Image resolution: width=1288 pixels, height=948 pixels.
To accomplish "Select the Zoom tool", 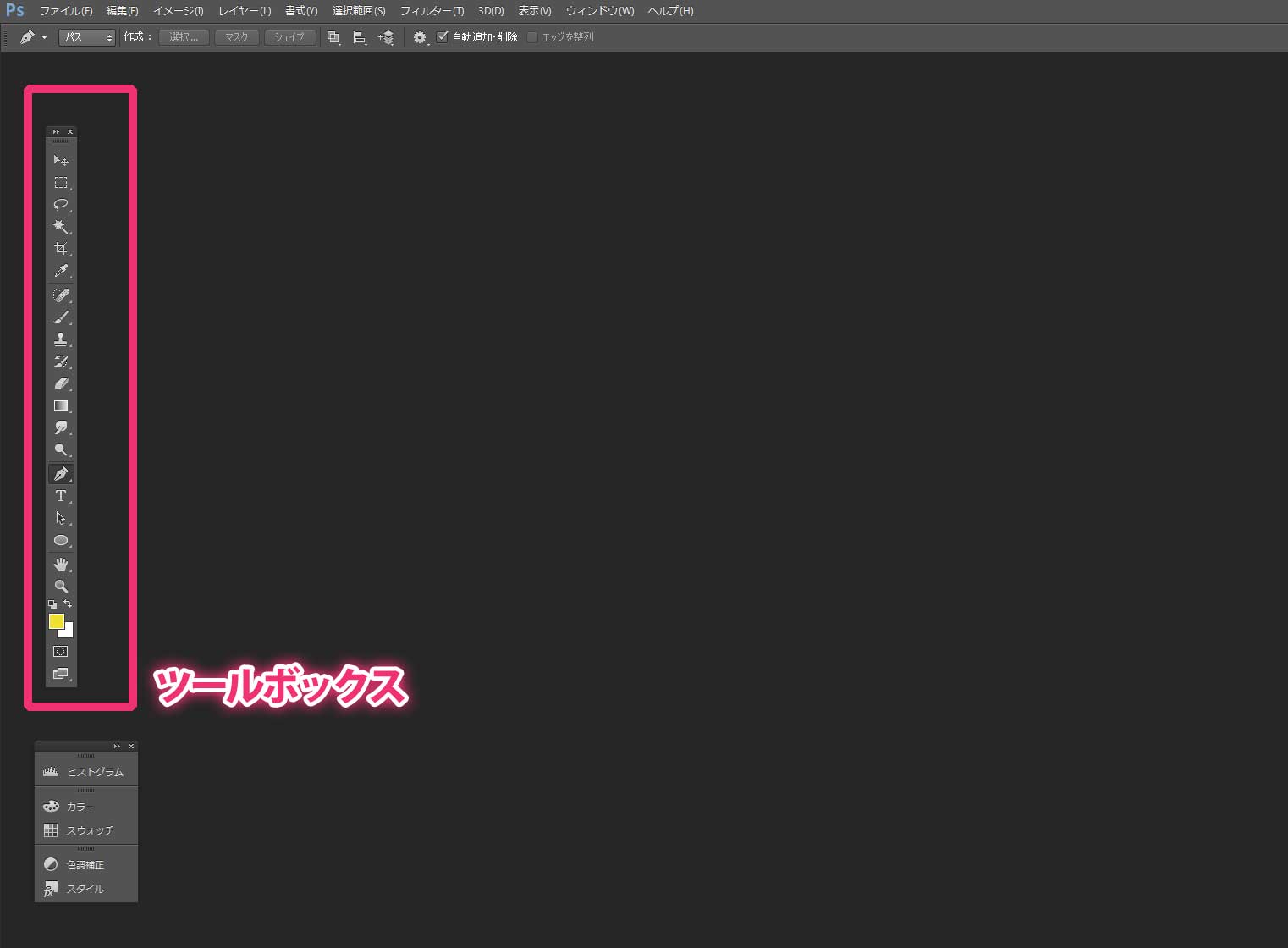I will pyautogui.click(x=61, y=586).
